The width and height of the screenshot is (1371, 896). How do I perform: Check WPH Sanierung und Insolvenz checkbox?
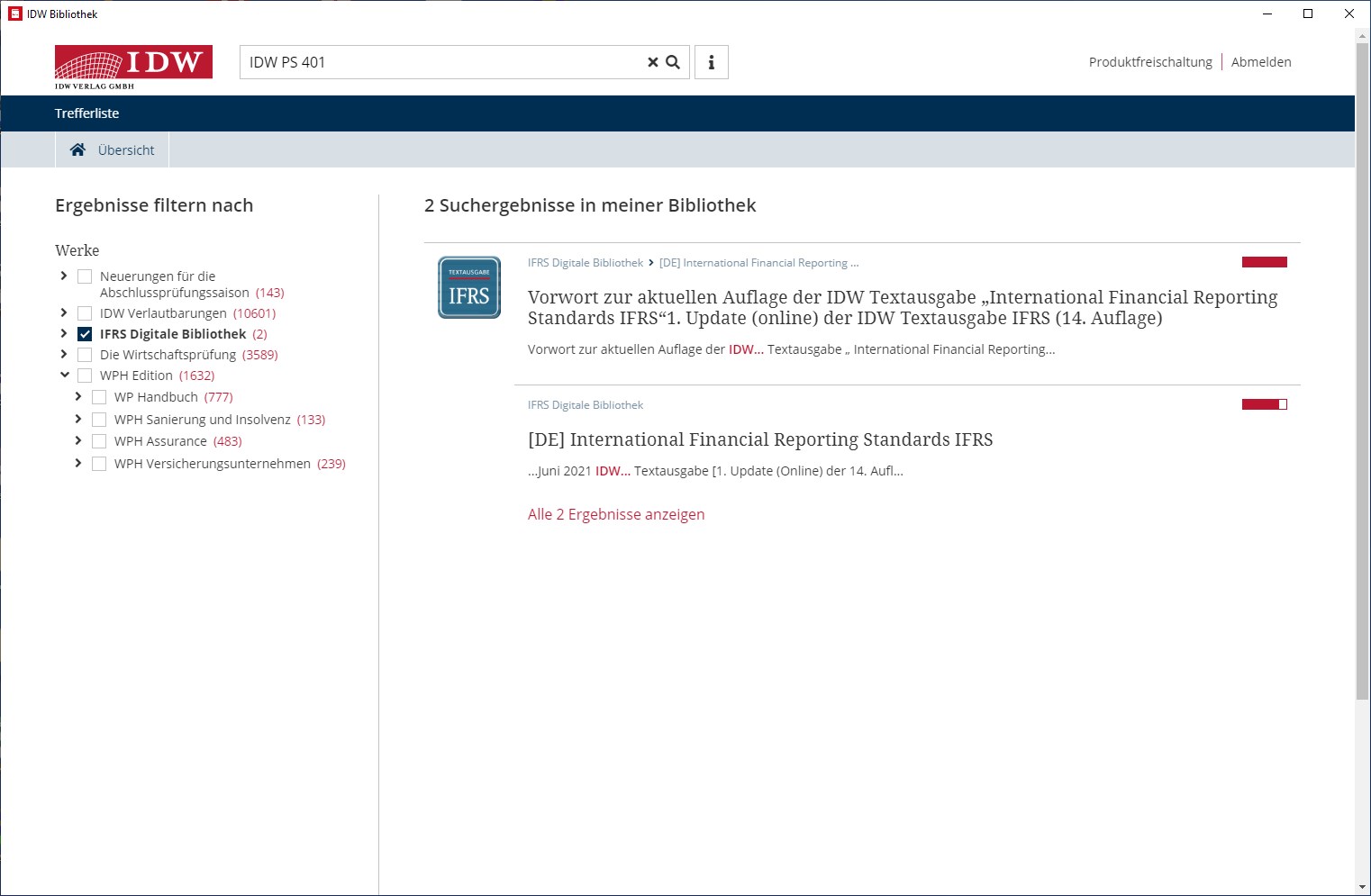tap(99, 420)
